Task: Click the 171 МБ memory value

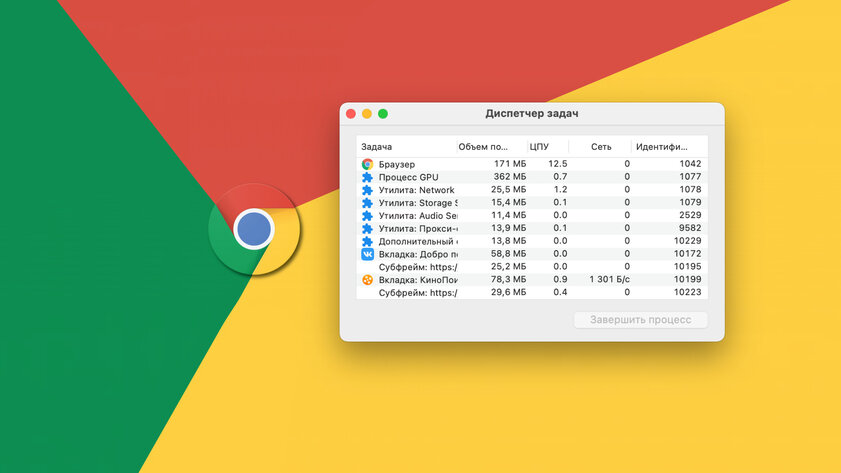Action: coord(510,164)
